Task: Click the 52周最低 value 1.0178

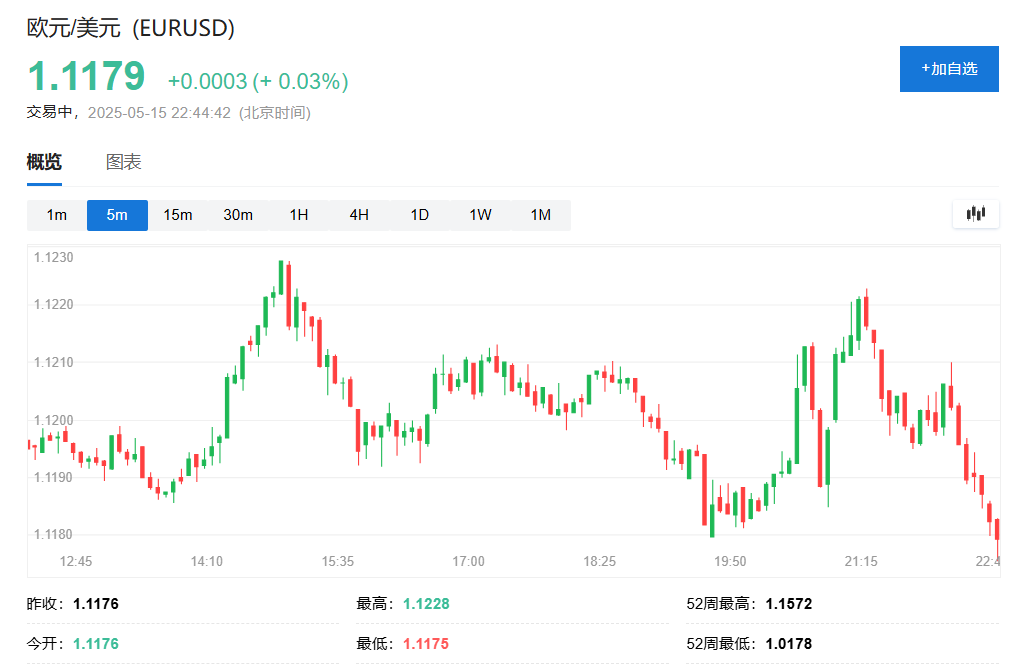Action: (x=788, y=644)
